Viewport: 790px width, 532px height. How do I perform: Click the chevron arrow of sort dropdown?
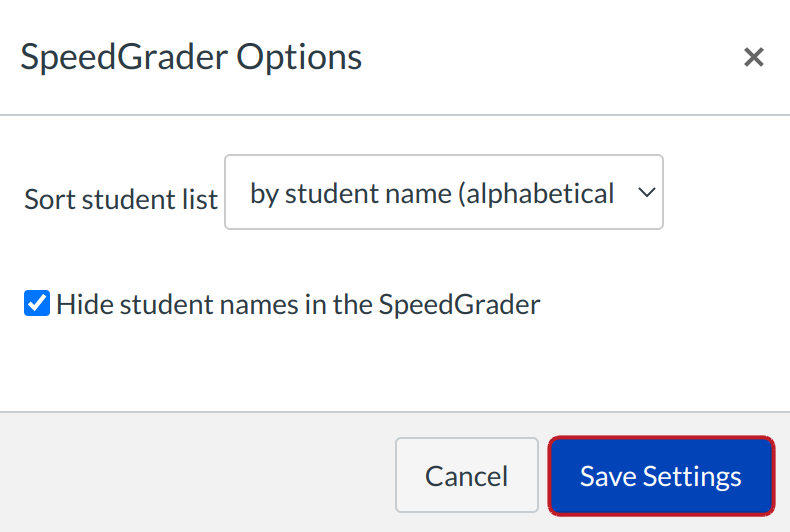[x=646, y=192]
